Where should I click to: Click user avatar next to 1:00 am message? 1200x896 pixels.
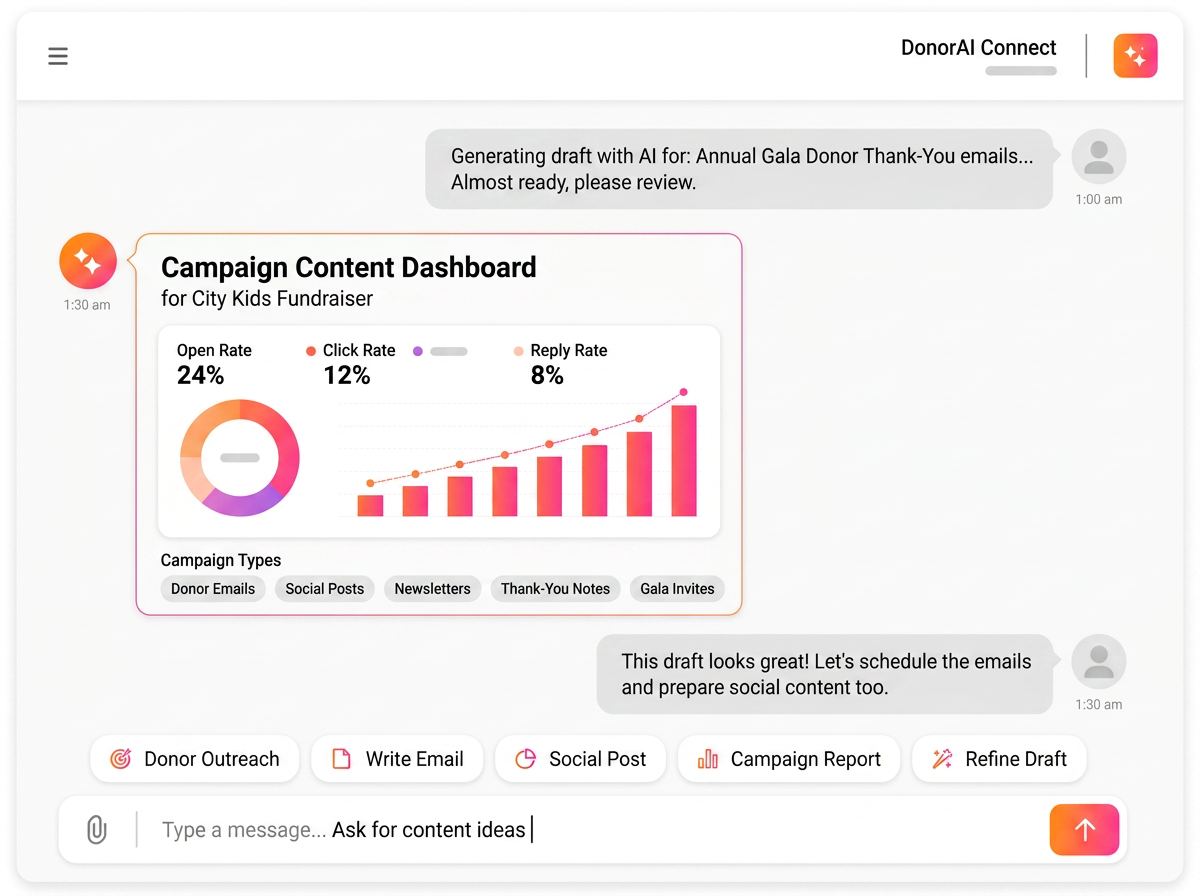click(1098, 157)
